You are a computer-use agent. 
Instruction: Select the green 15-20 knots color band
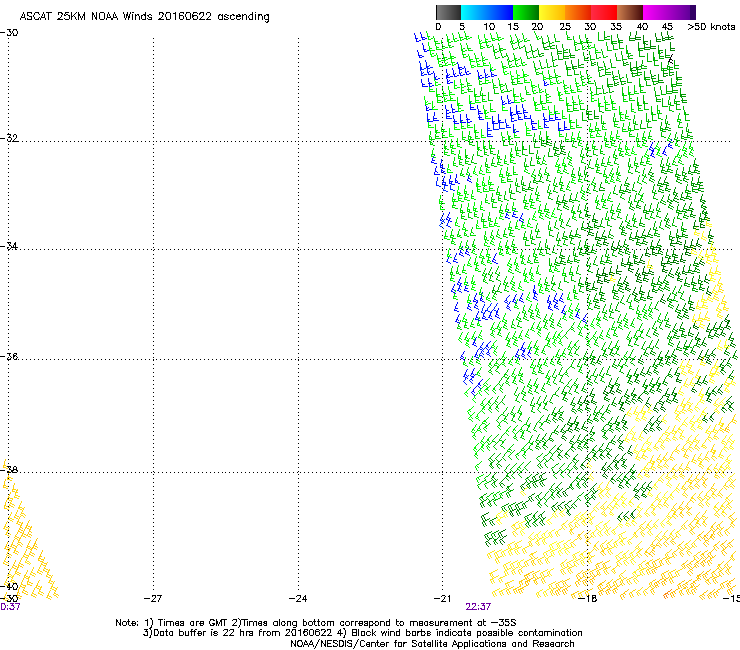pyautogui.click(x=526, y=12)
